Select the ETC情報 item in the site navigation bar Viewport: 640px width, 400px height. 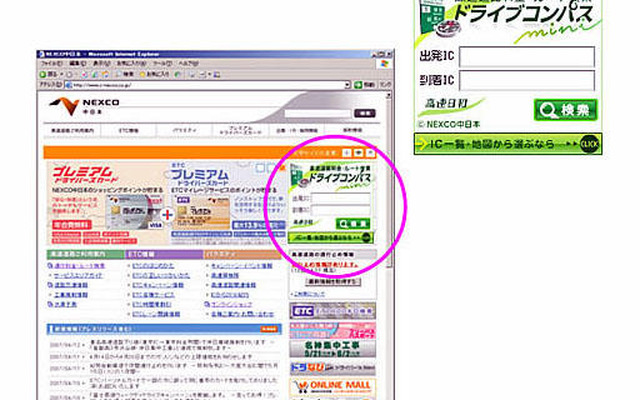pos(129,131)
